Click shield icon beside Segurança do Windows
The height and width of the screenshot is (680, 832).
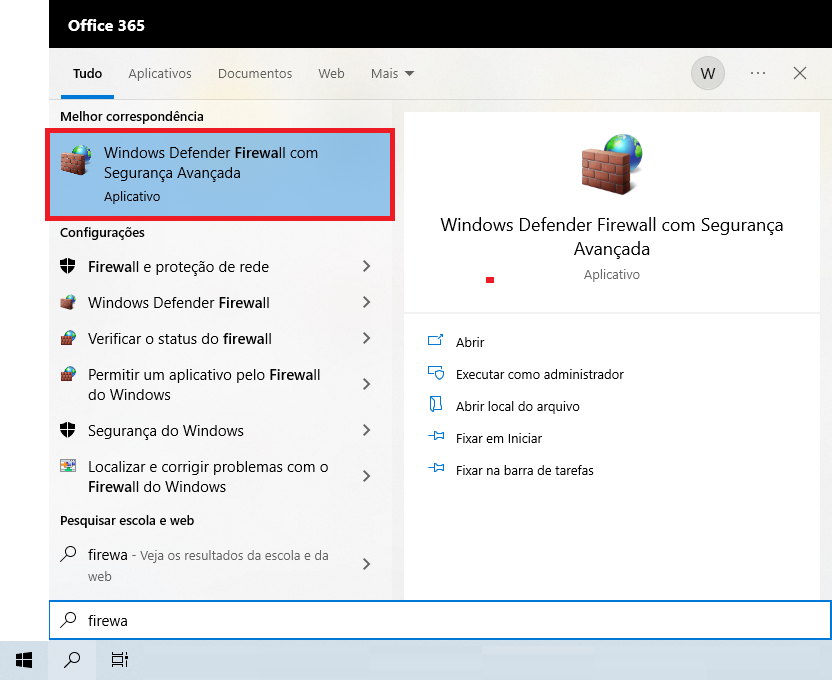point(68,431)
